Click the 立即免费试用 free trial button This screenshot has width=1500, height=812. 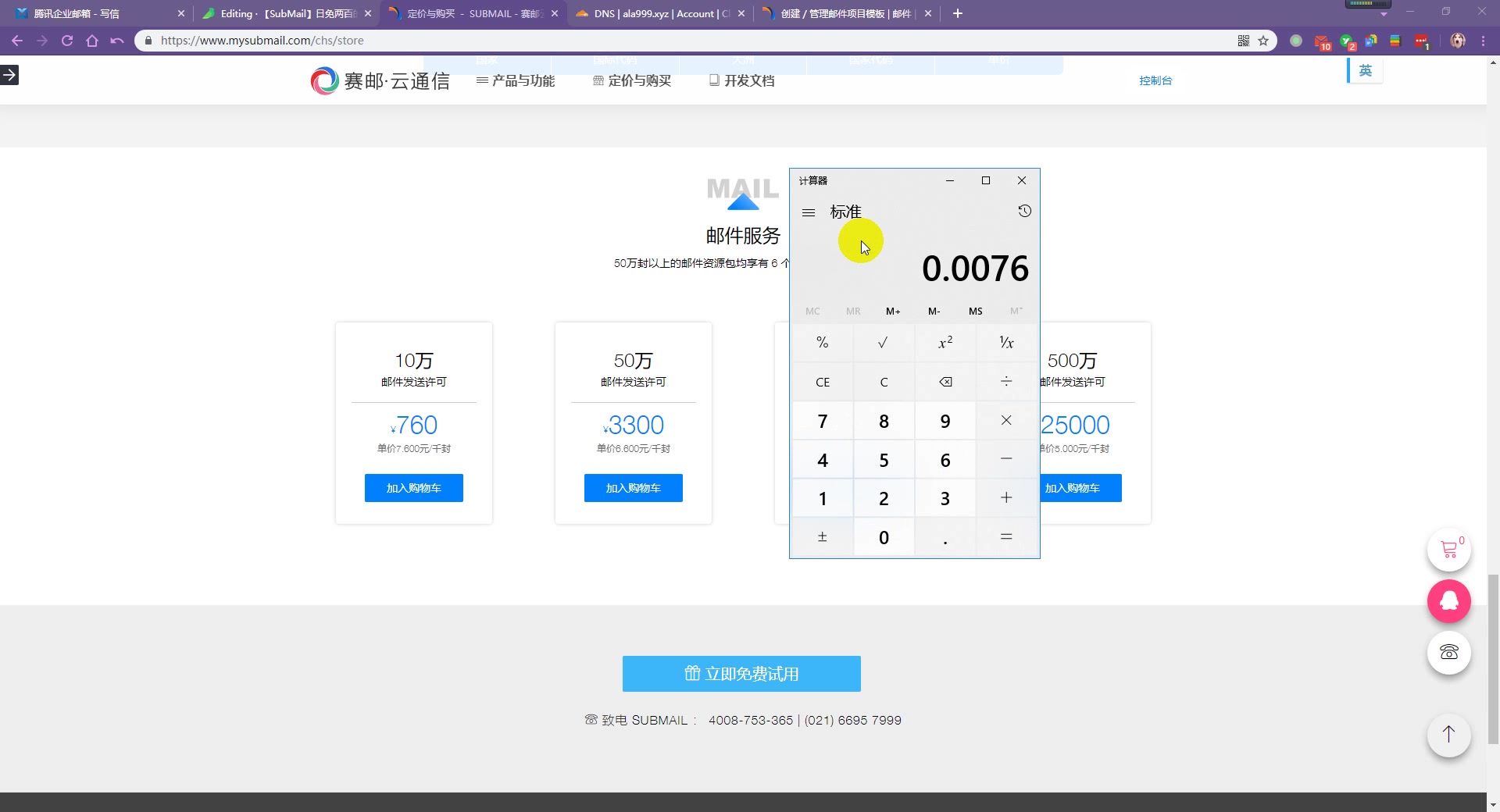pos(741,674)
